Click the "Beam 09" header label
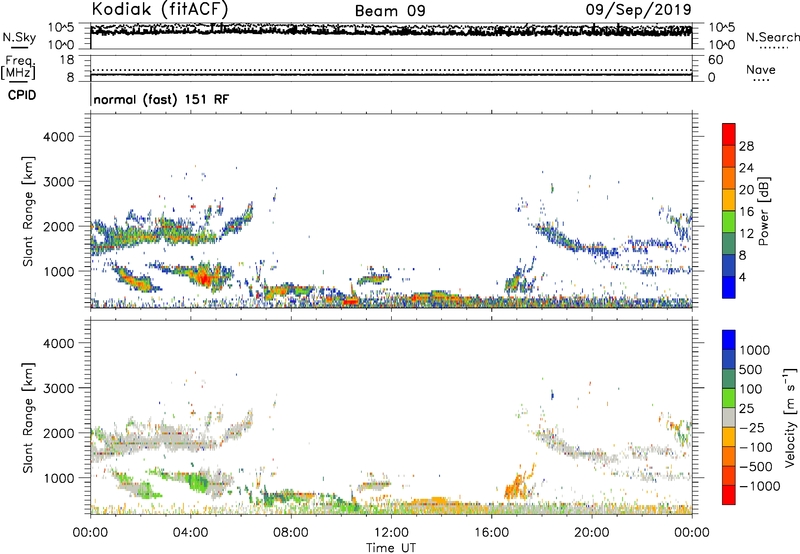This screenshot has height=554, width=800. tap(390, 11)
